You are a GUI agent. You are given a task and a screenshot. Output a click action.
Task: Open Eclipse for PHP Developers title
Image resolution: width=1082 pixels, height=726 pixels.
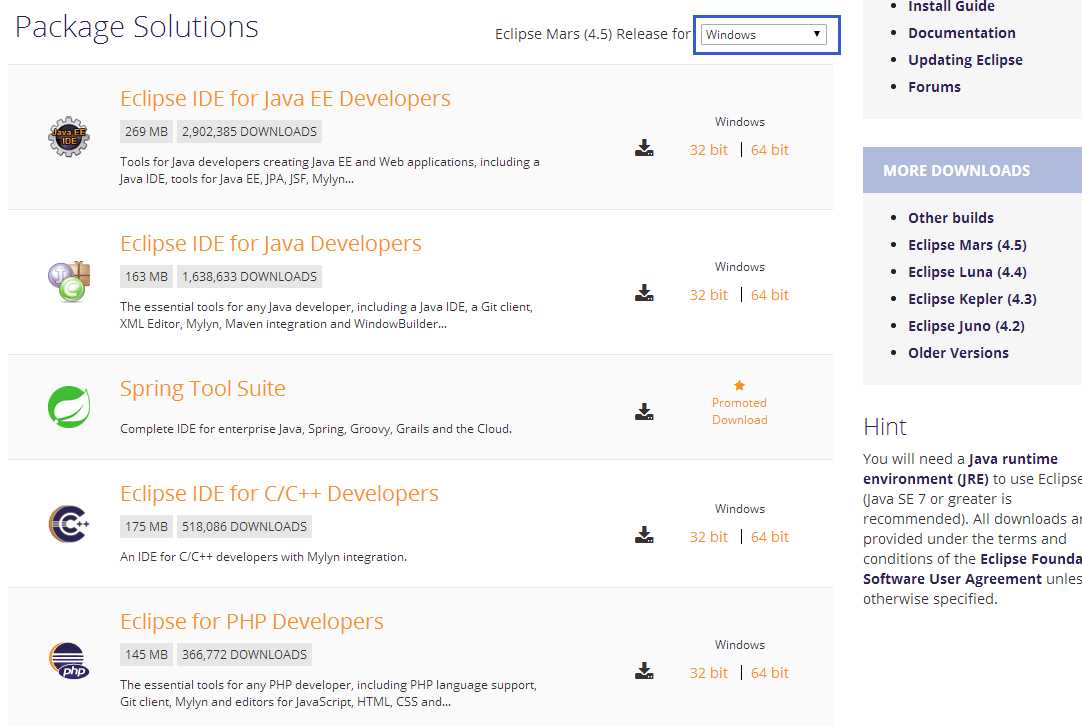click(x=251, y=622)
